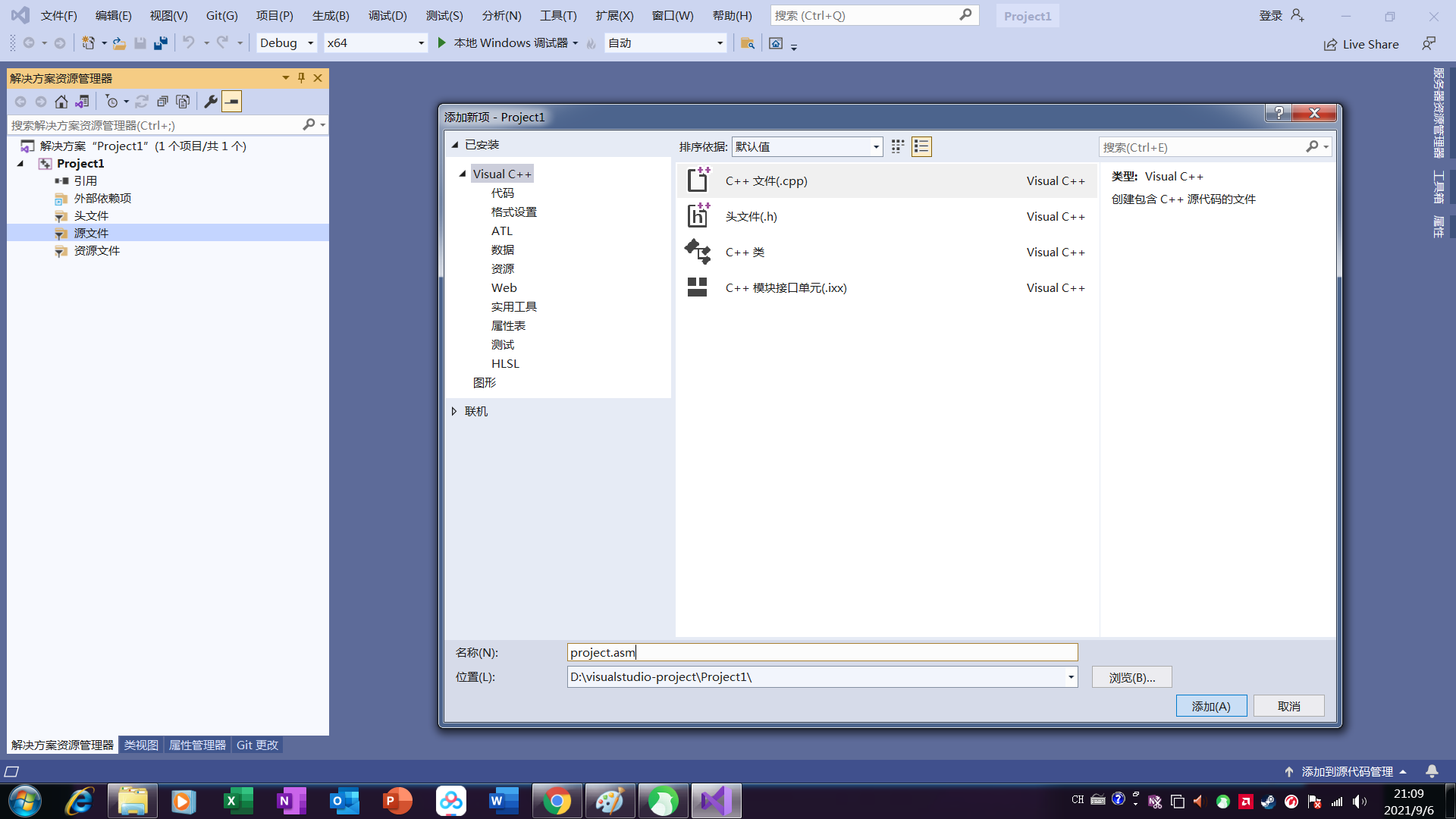Screen dimensions: 1456x819
Task: Switch dialog to small icons view
Action: click(x=898, y=146)
